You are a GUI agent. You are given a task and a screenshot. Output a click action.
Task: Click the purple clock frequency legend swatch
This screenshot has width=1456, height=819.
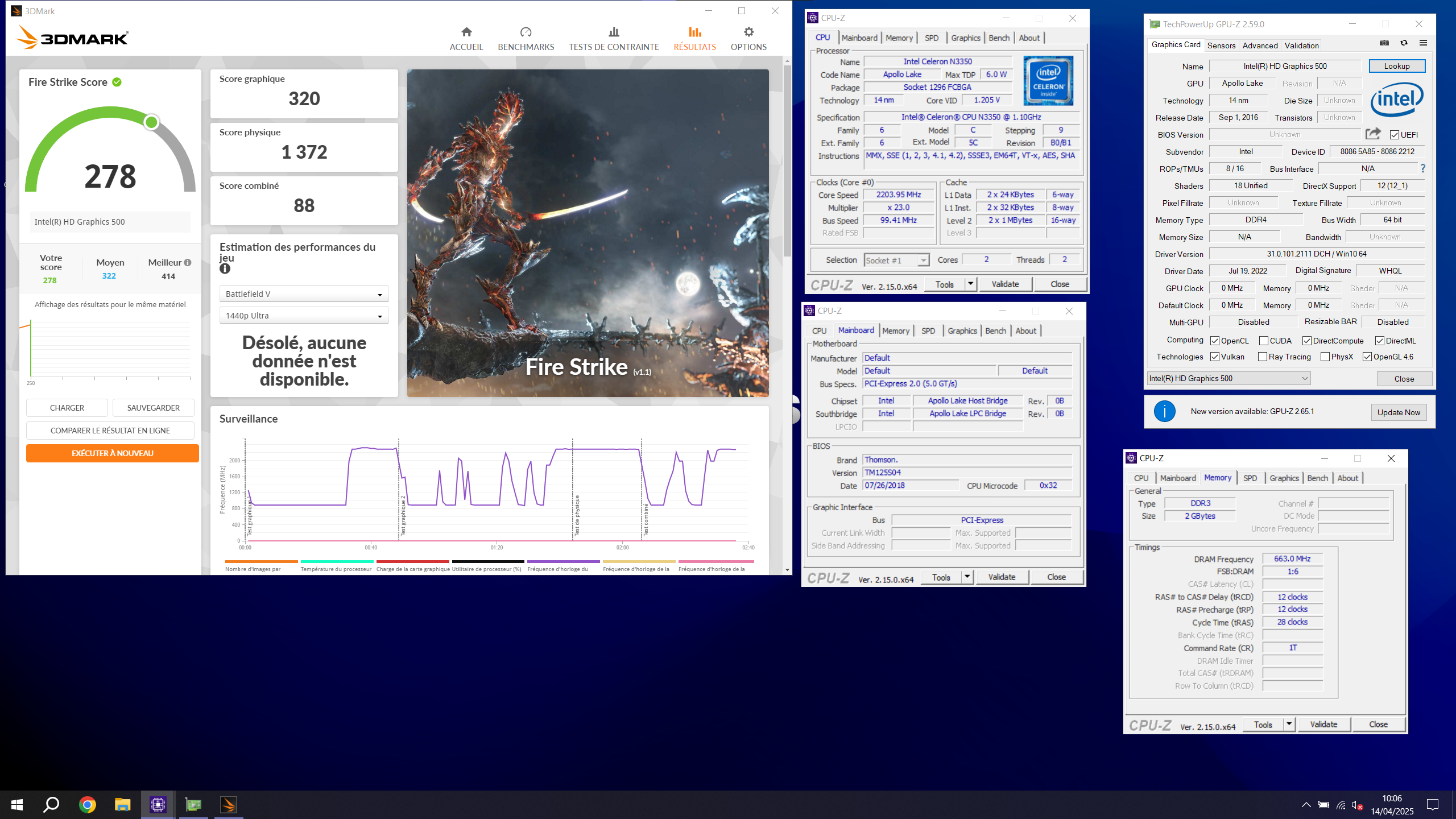click(563, 561)
